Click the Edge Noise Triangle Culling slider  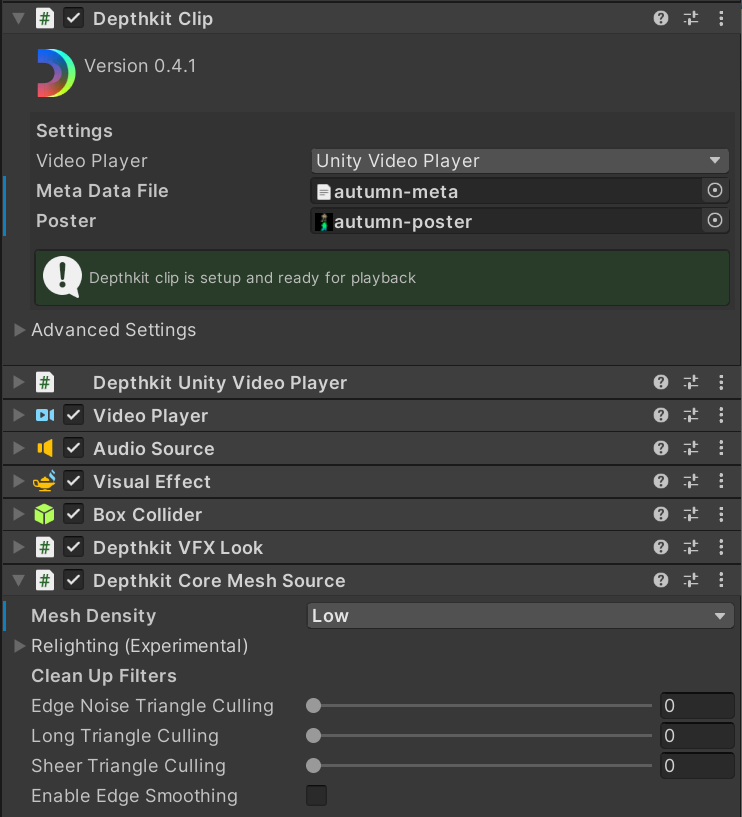point(482,706)
